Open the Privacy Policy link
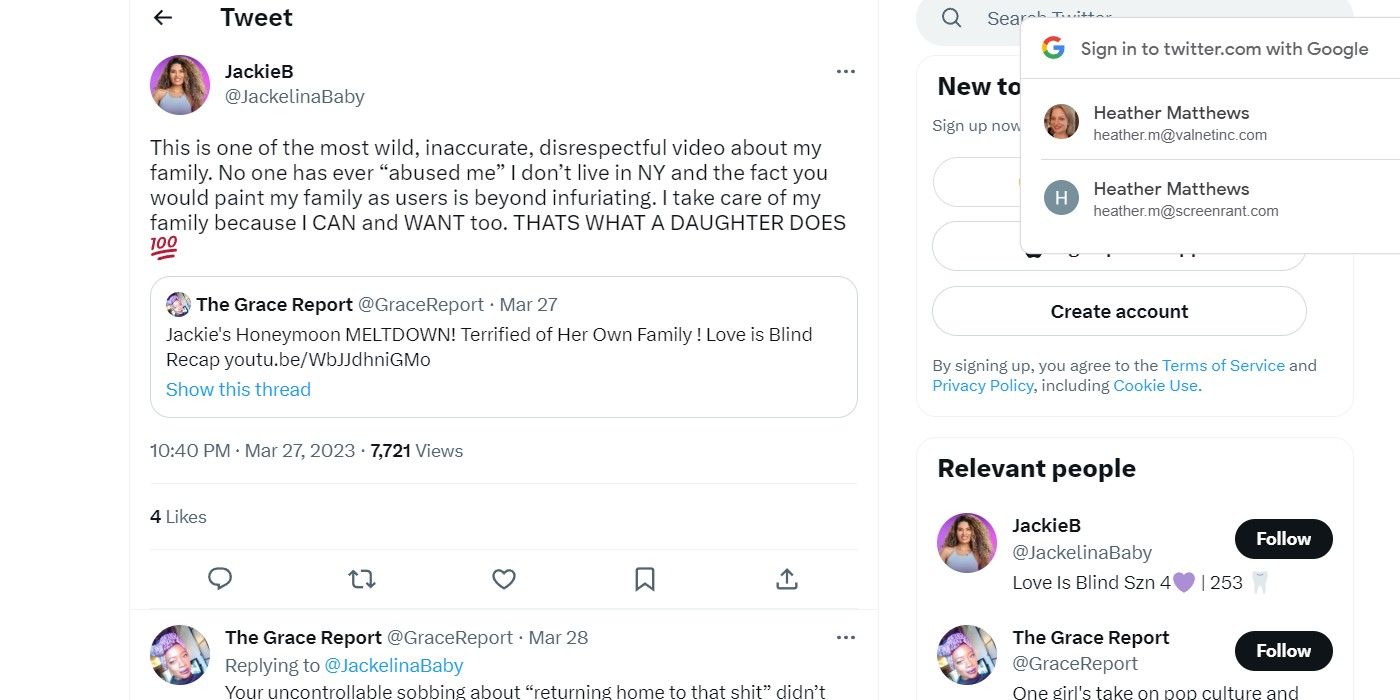Viewport: 1400px width, 700px height. pos(983,386)
